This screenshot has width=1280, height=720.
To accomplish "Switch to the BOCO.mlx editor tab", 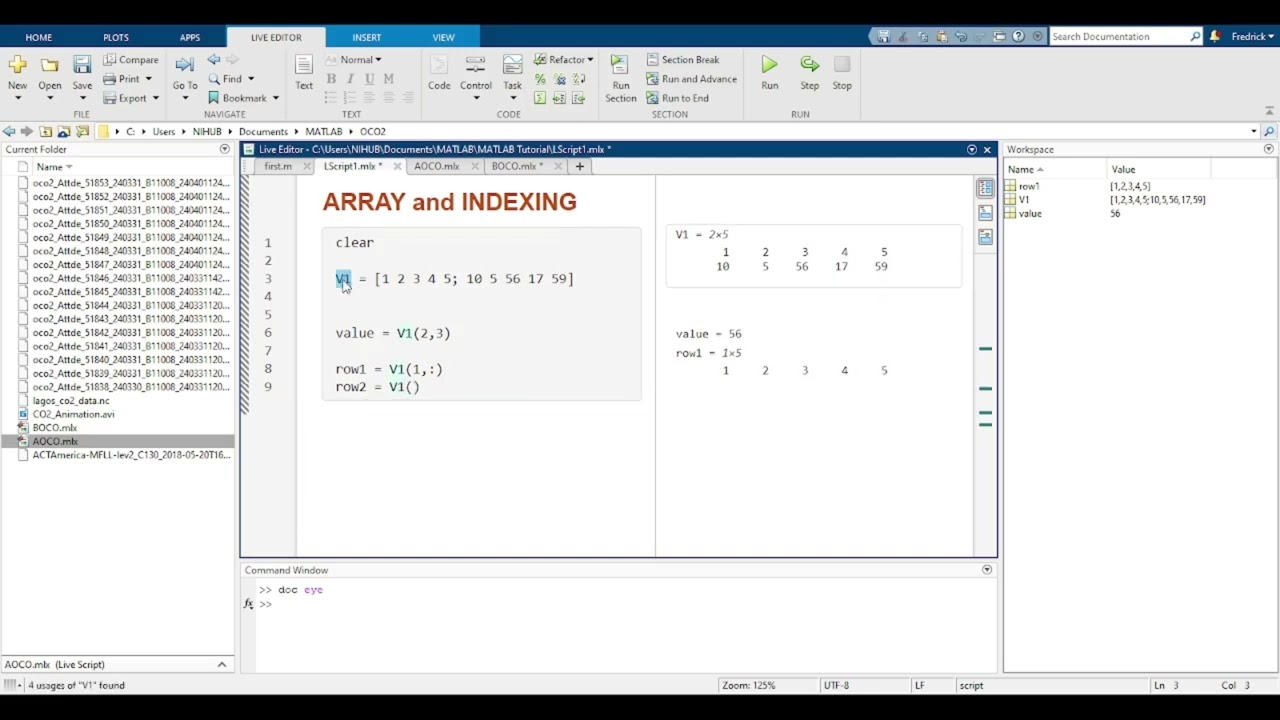I will (x=517, y=167).
